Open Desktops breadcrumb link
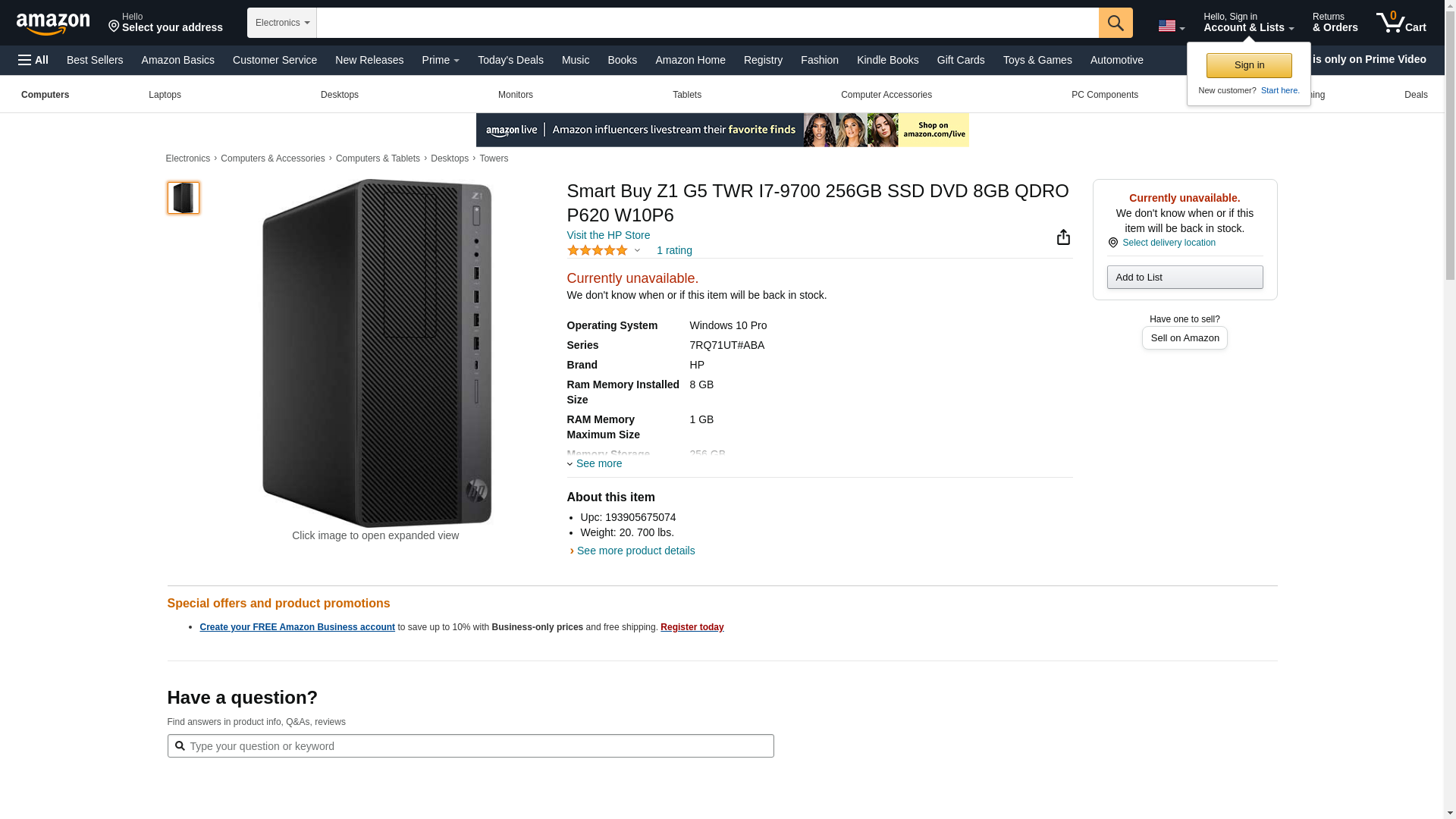 tap(450, 158)
